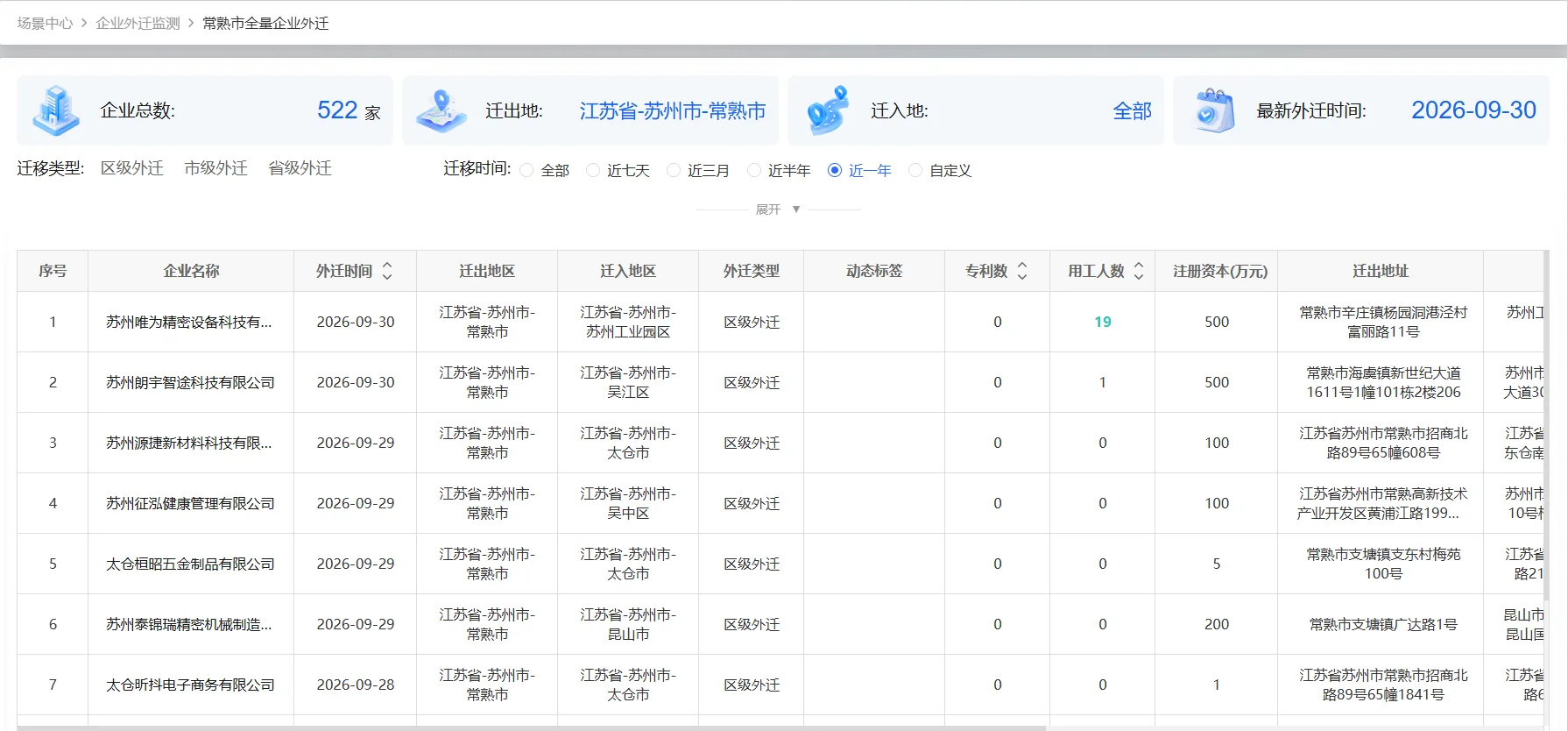Open the 江苏省-苏州市-常熟市 move-out selector
1568x731 pixels.
673,110
